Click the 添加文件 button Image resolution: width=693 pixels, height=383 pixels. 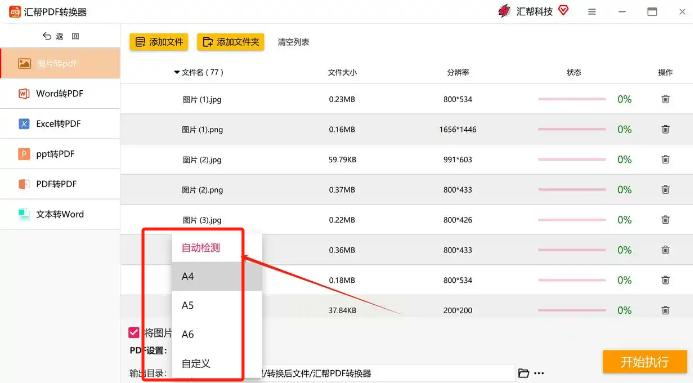click(x=159, y=42)
